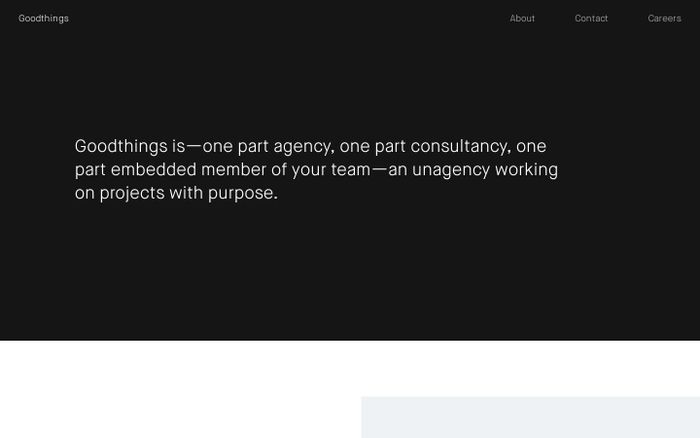This screenshot has height=438, width=700.
Task: Open the About page
Action: click(522, 18)
